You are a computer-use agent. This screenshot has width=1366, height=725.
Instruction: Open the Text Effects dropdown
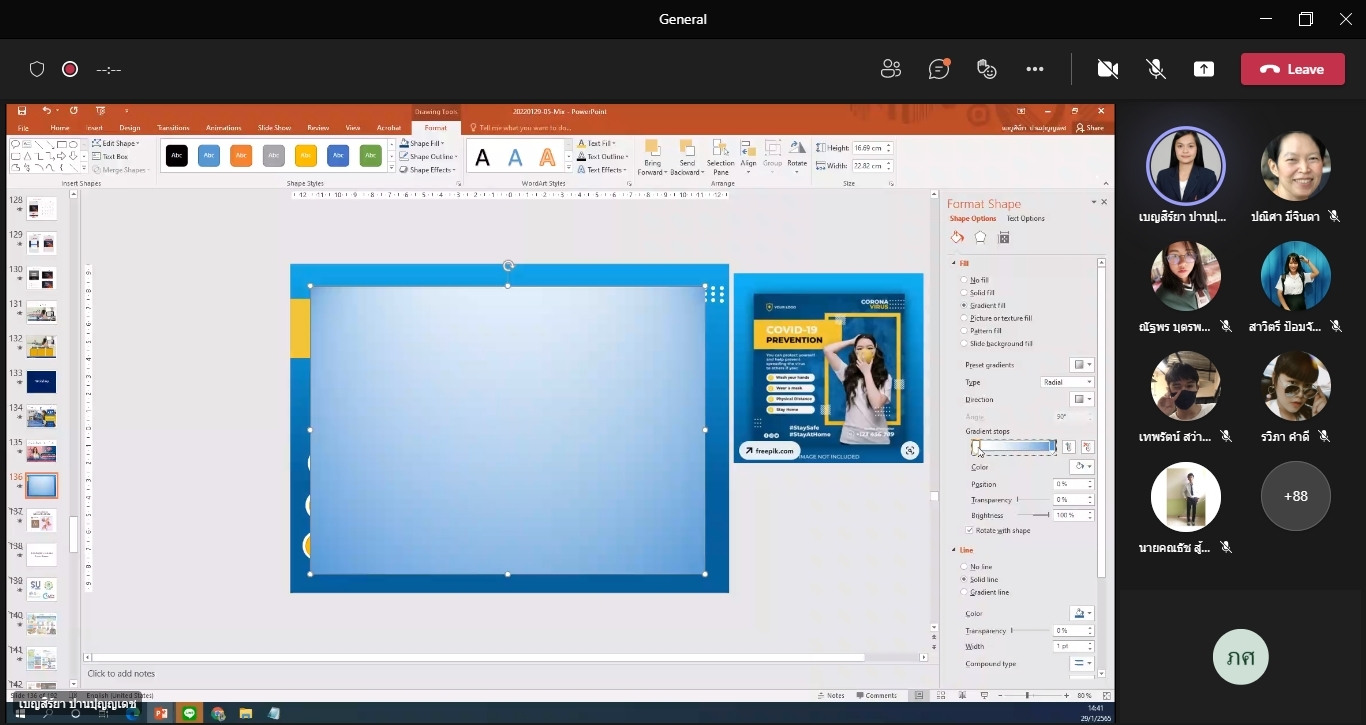[602, 170]
